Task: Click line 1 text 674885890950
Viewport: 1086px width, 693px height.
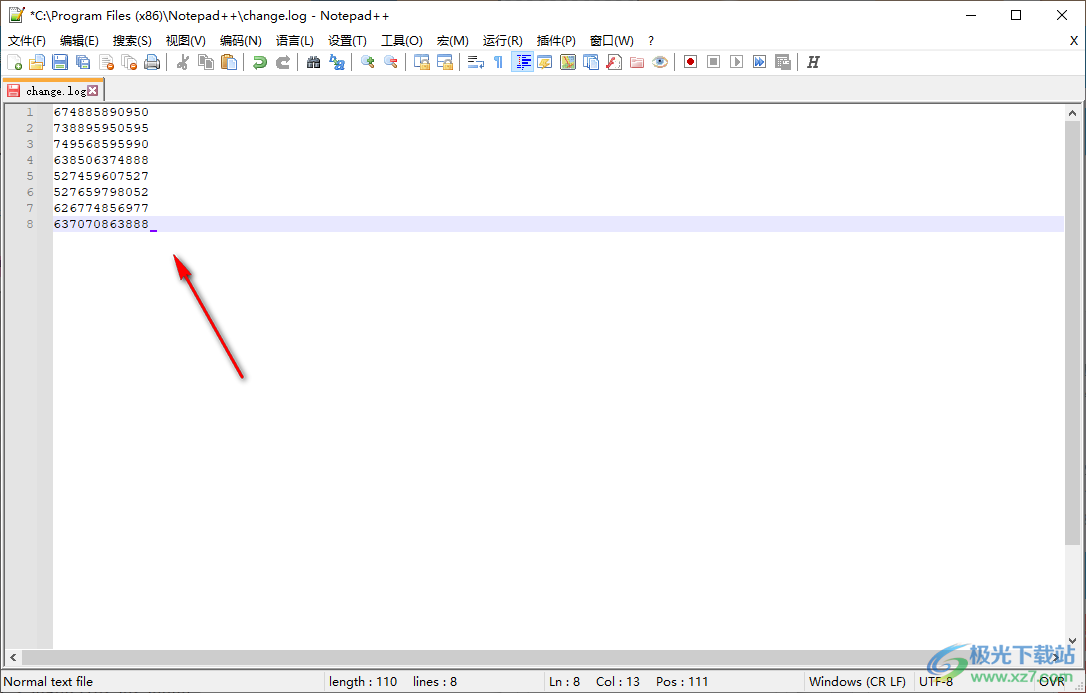Action: tap(101, 112)
